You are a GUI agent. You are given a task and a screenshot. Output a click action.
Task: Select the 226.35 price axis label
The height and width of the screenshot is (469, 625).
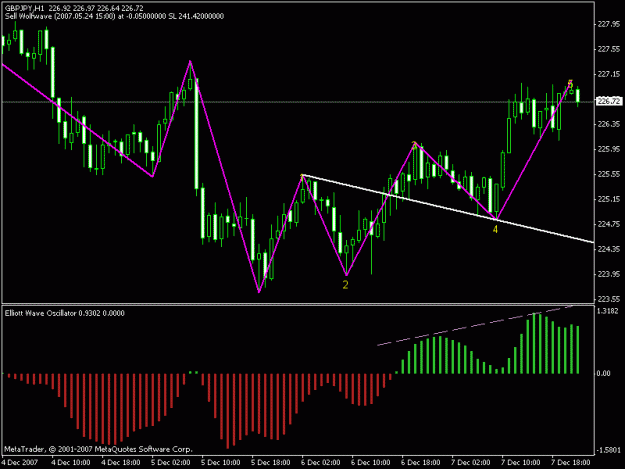click(x=609, y=124)
